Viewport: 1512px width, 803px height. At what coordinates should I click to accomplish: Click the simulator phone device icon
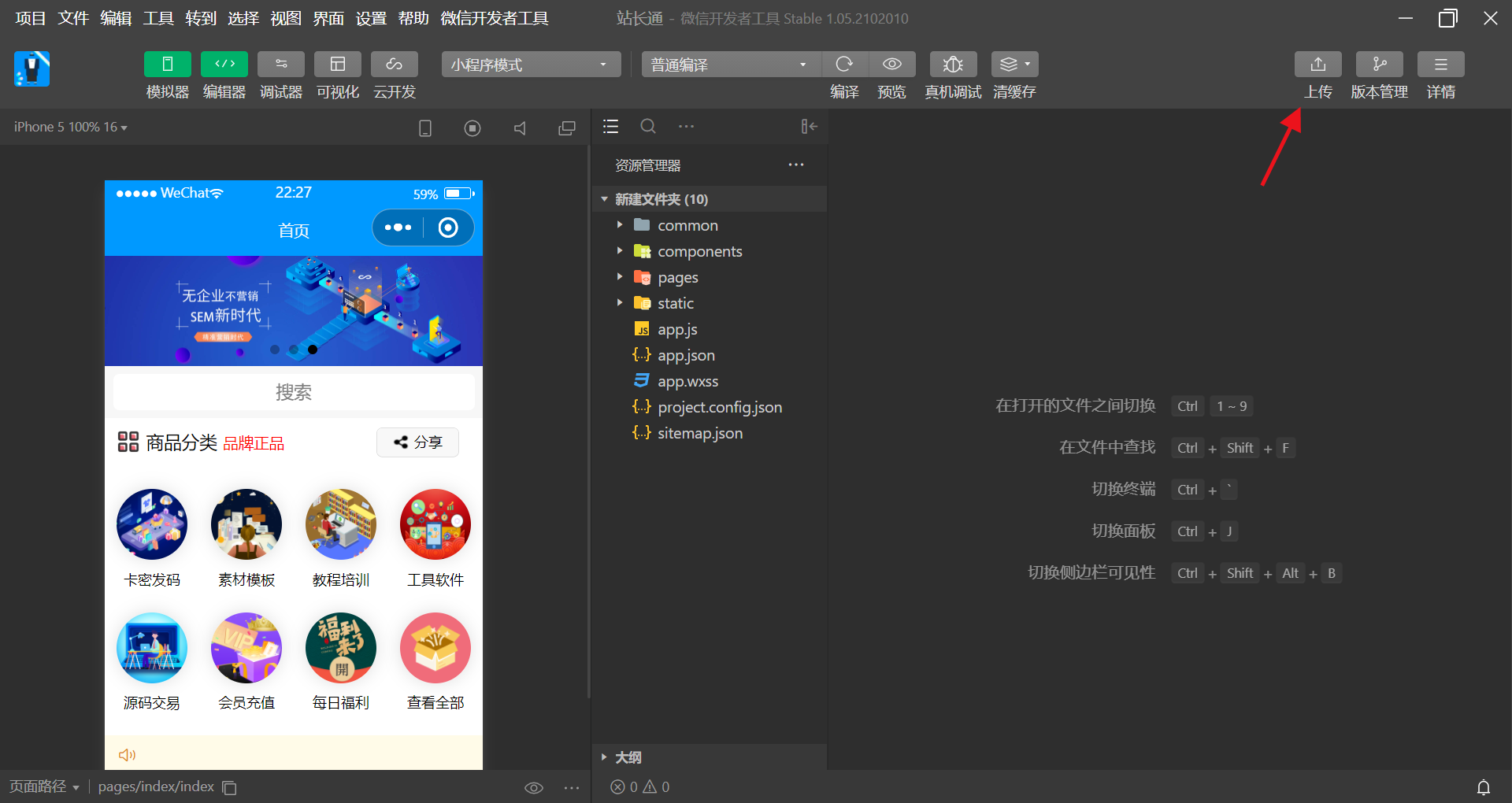[425, 128]
